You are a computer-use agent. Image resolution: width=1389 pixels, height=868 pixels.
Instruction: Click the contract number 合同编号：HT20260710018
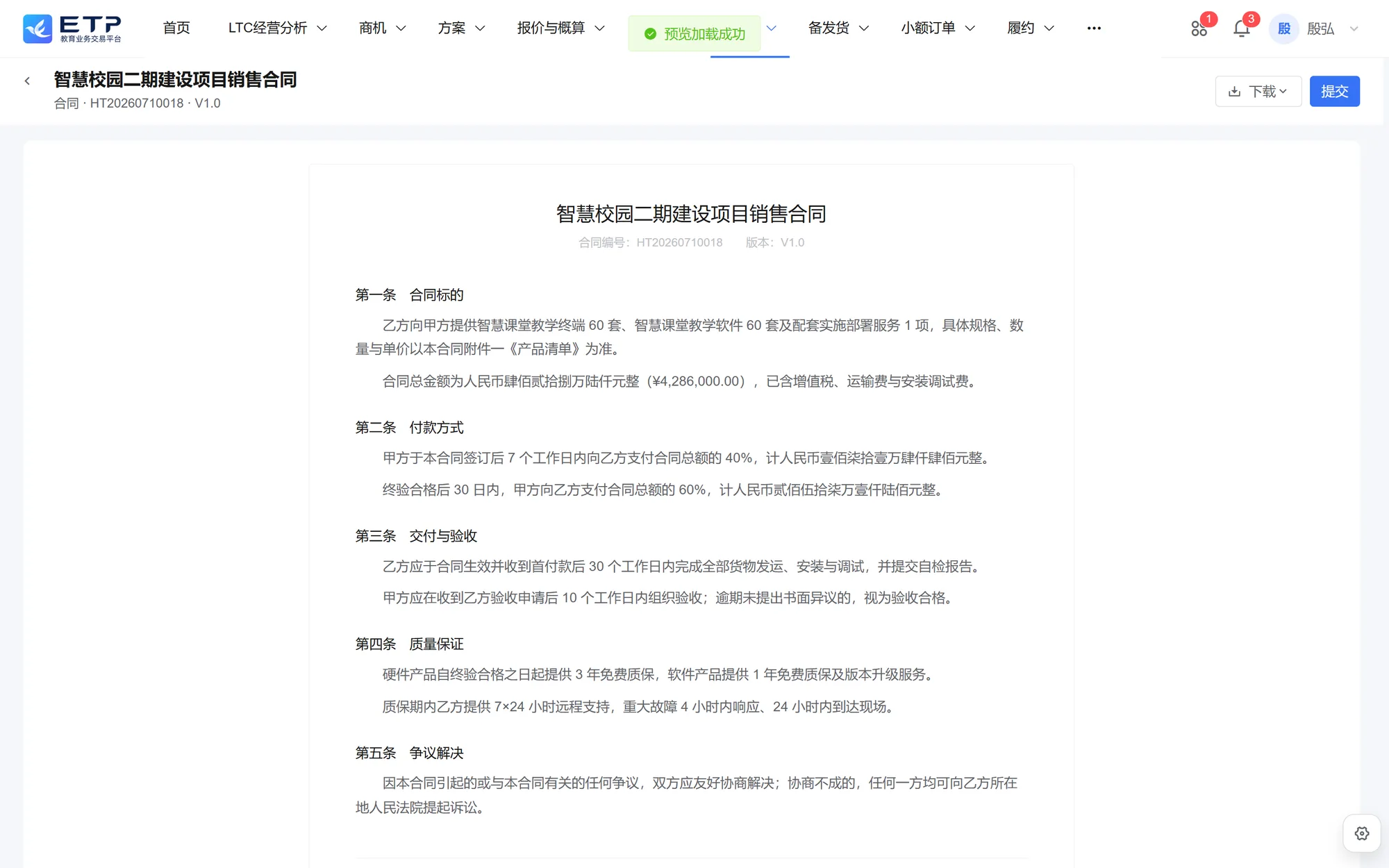650,242
